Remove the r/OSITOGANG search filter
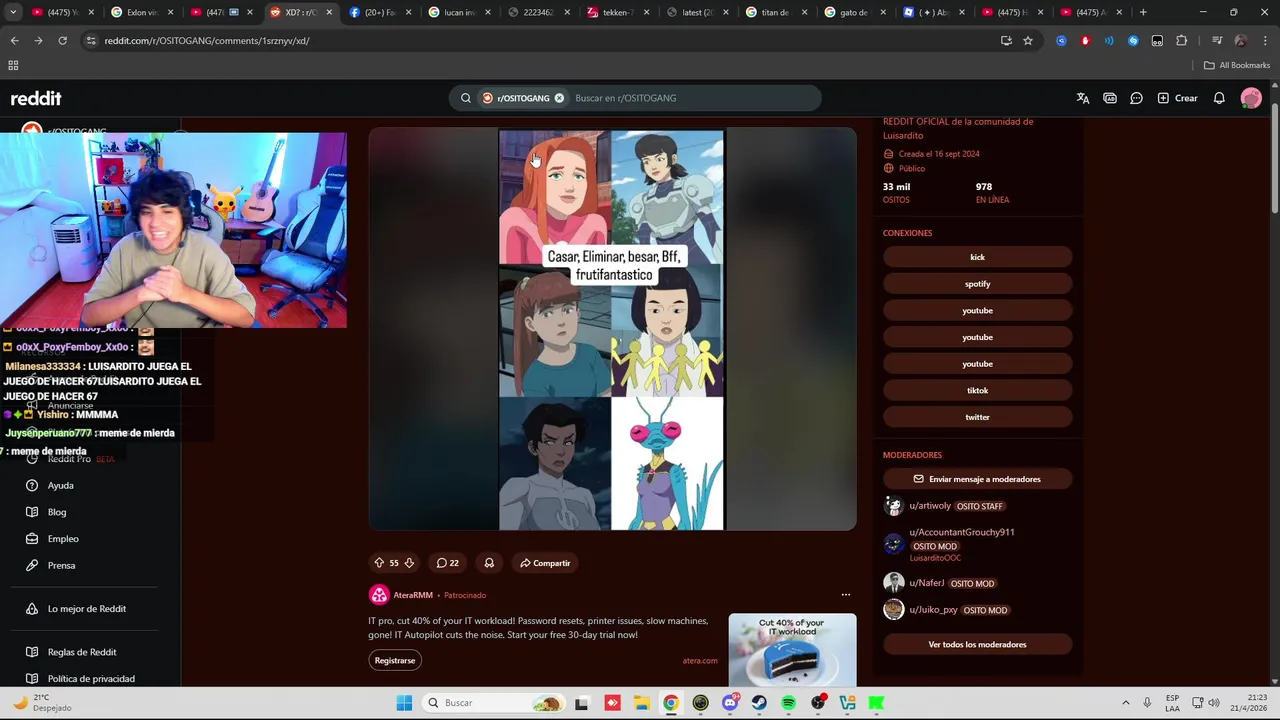Screen dimensions: 1280x720 coord(559,98)
